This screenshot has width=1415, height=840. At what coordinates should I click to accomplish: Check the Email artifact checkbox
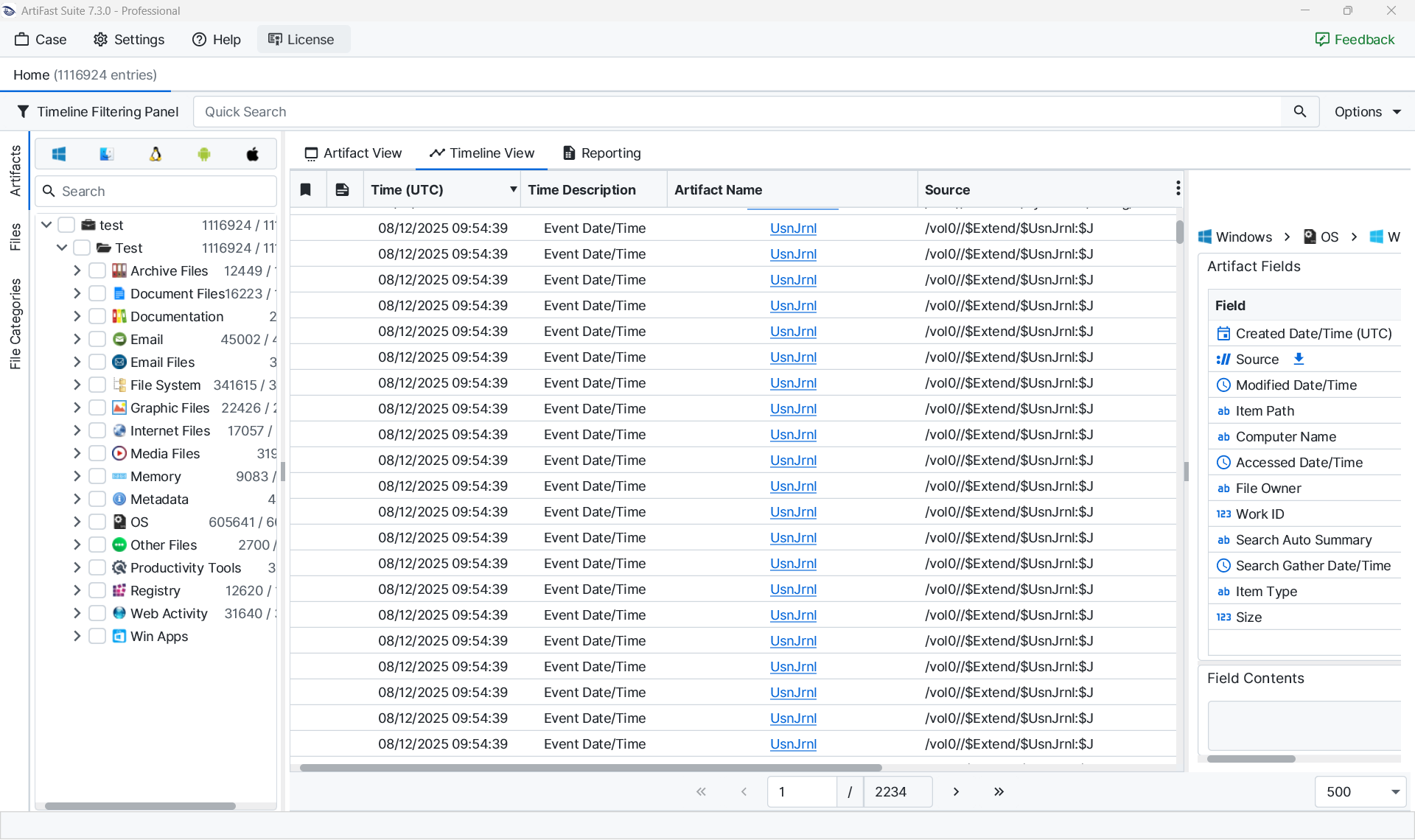pyautogui.click(x=97, y=340)
